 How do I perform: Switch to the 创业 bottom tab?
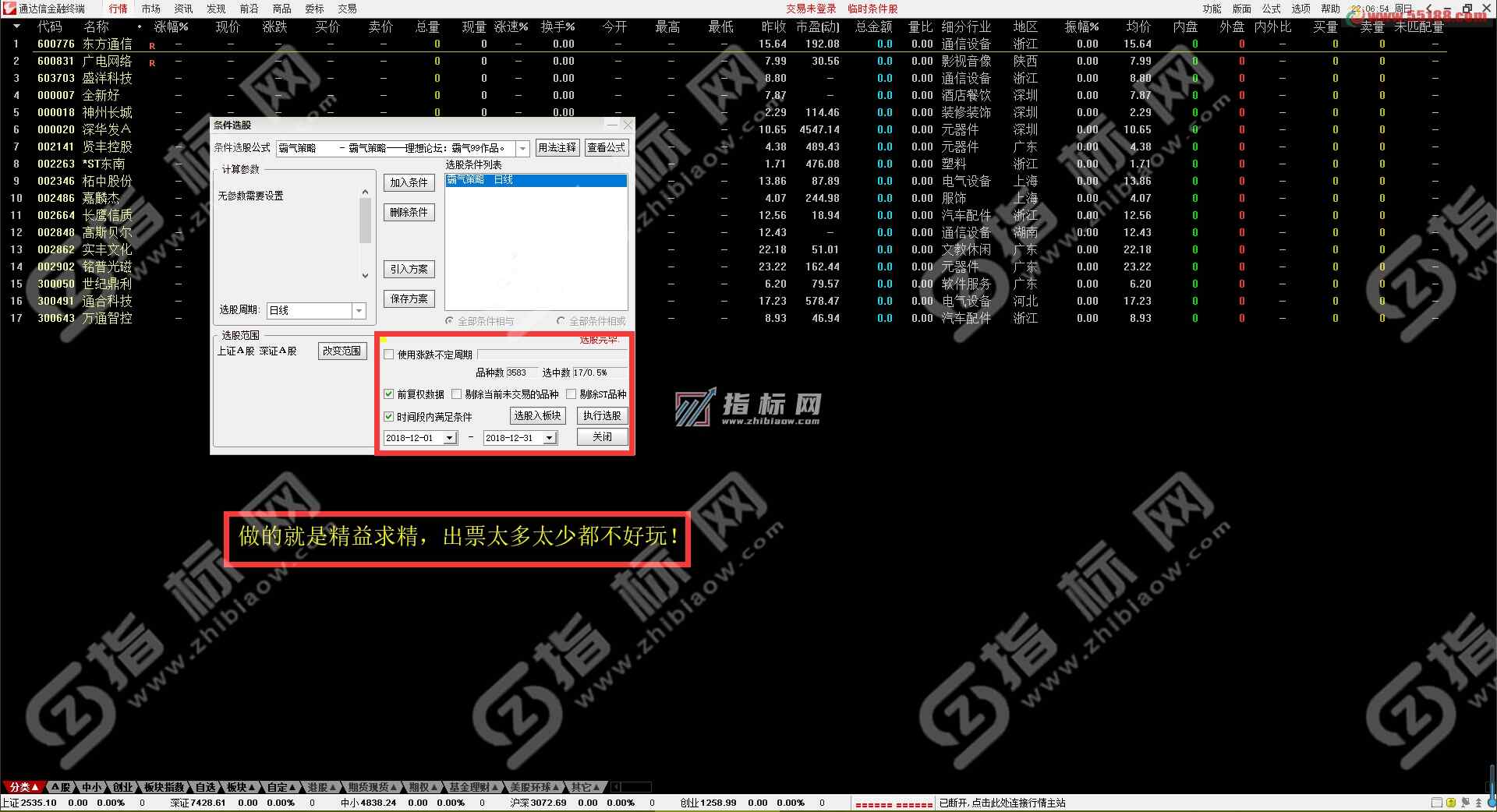(x=123, y=787)
